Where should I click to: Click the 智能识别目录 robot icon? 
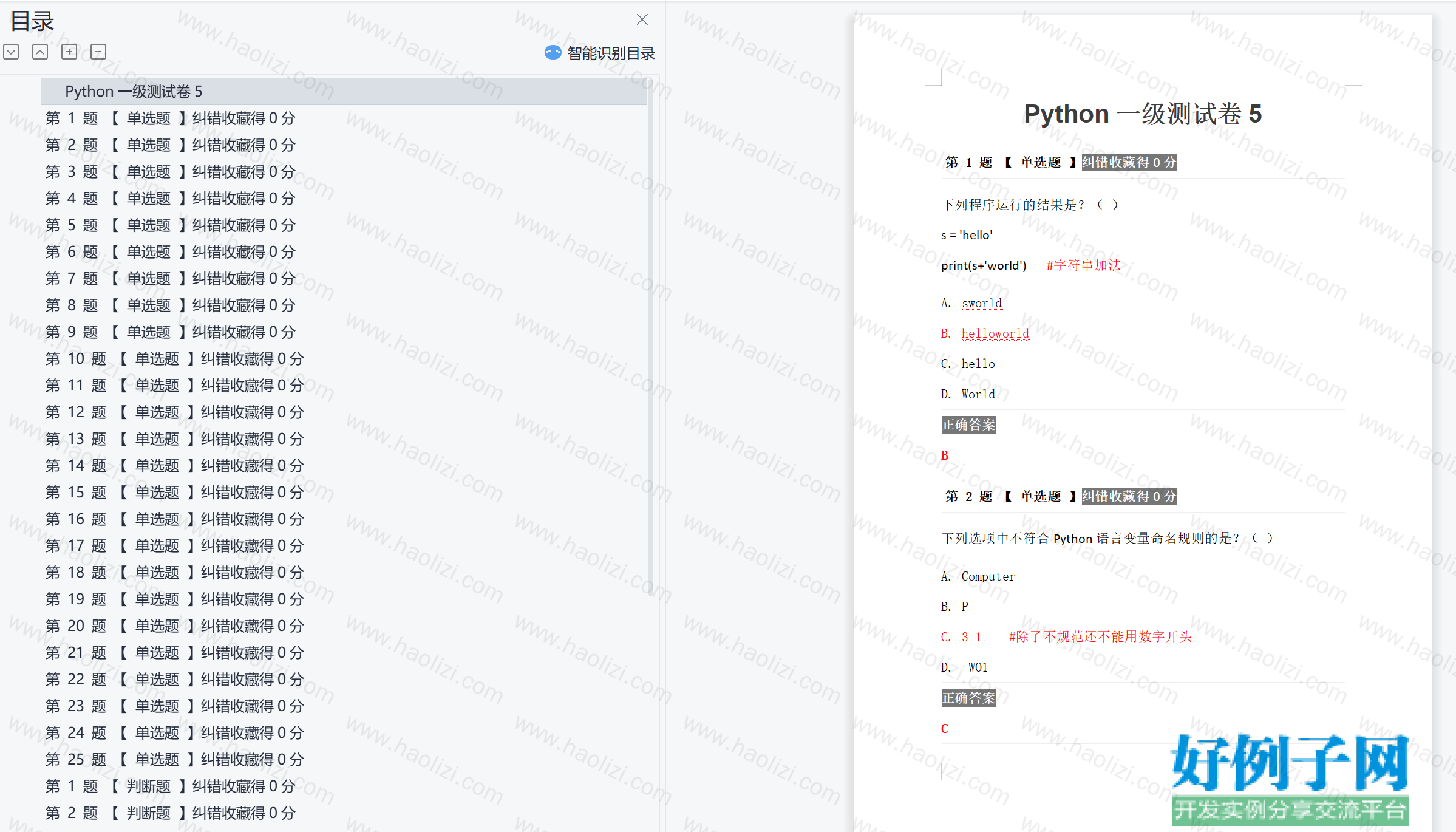[x=553, y=53]
